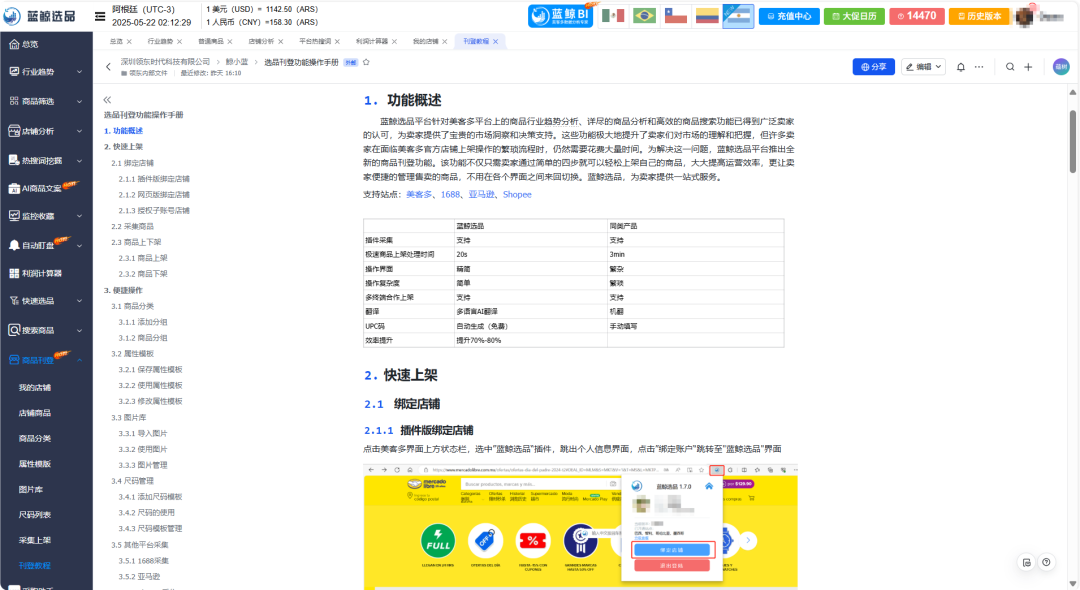Toggle the hamburger sidebar collapse icon
The width and height of the screenshot is (1080, 590).
click(100, 16)
